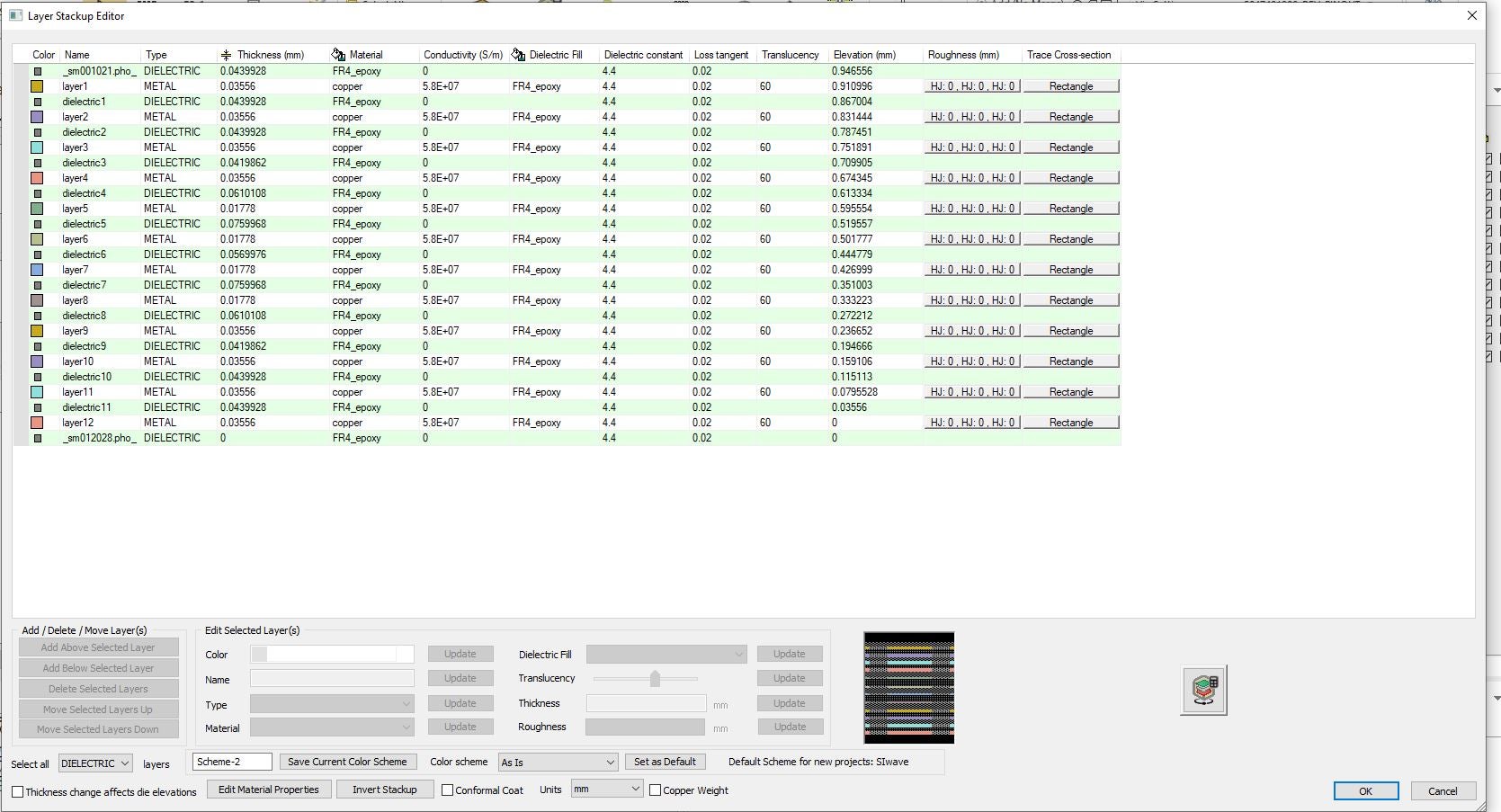The height and width of the screenshot is (812, 1501).
Task: Click the Dielectric constant column header
Action: click(644, 55)
